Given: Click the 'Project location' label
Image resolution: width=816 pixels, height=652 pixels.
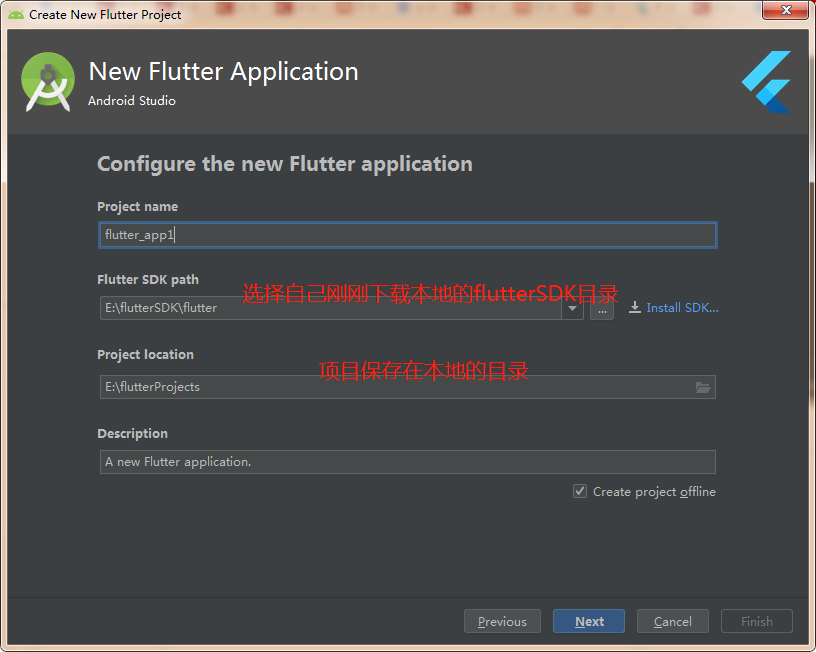Looking at the screenshot, I should click(145, 354).
